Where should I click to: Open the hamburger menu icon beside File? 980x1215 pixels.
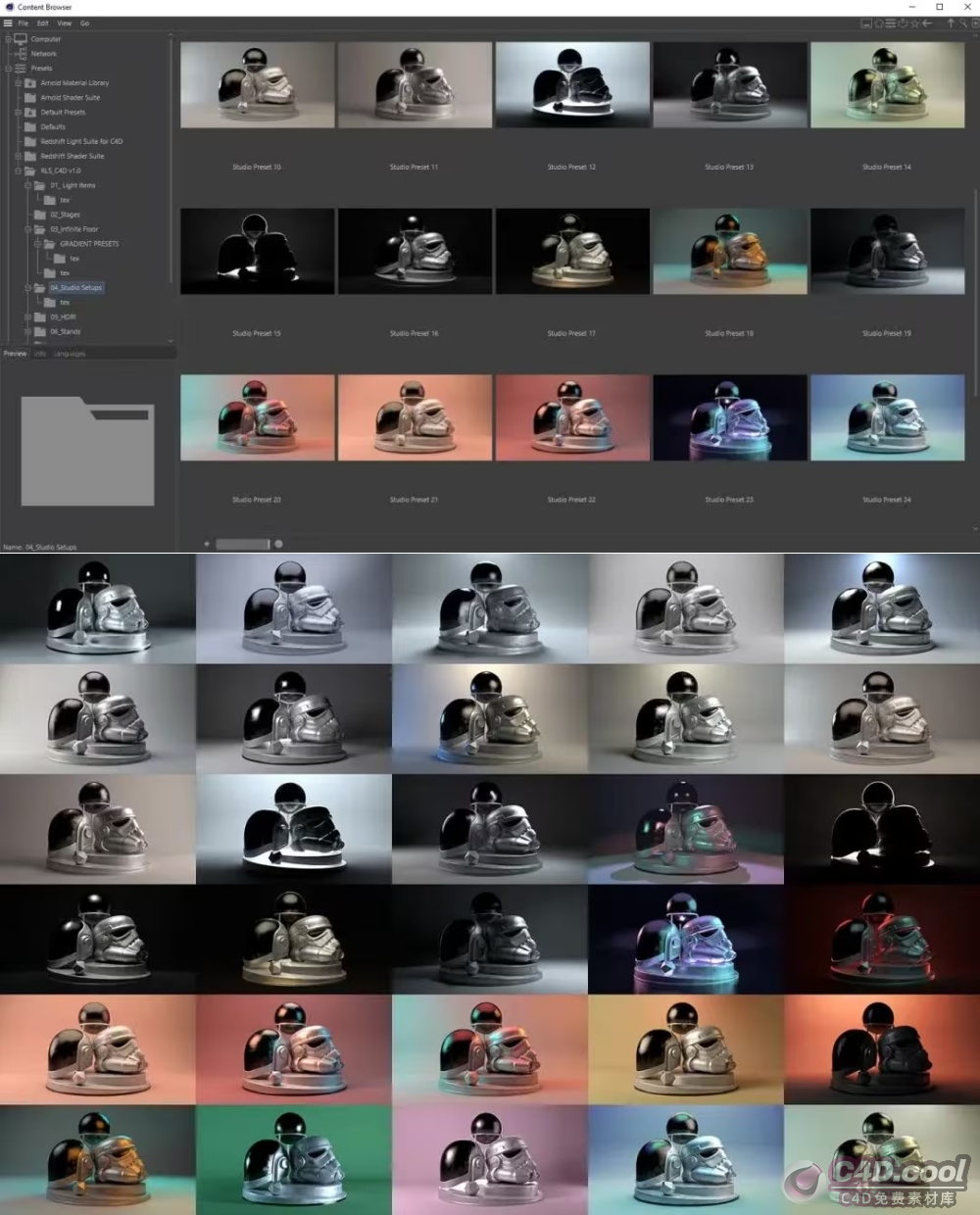tap(9, 23)
